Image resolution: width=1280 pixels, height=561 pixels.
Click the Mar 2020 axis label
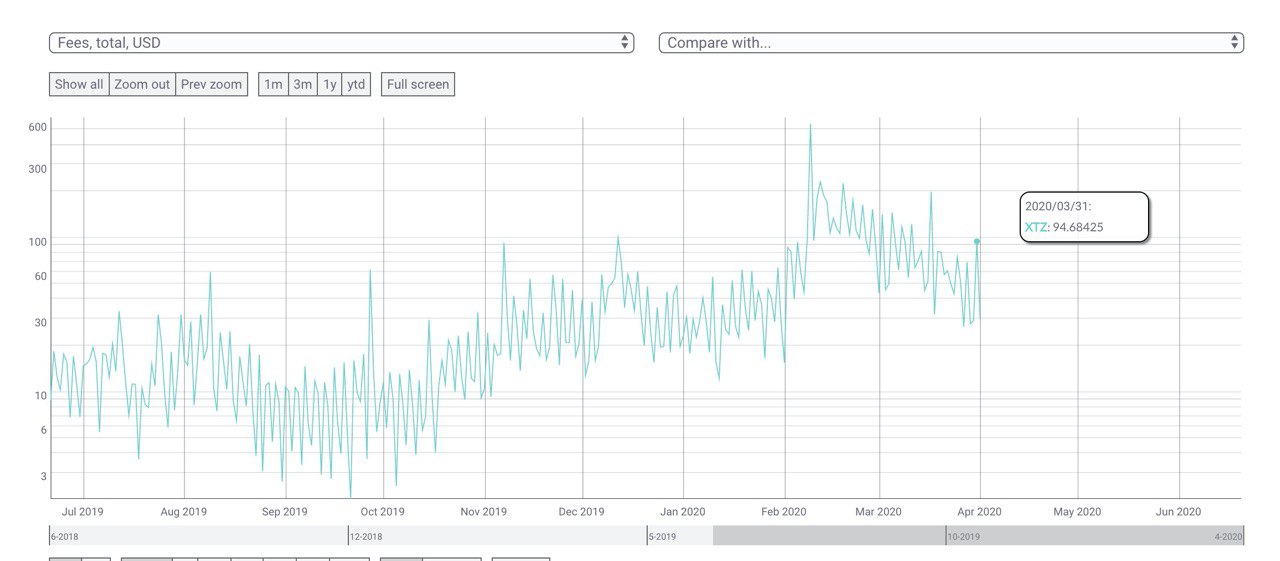[x=877, y=512]
